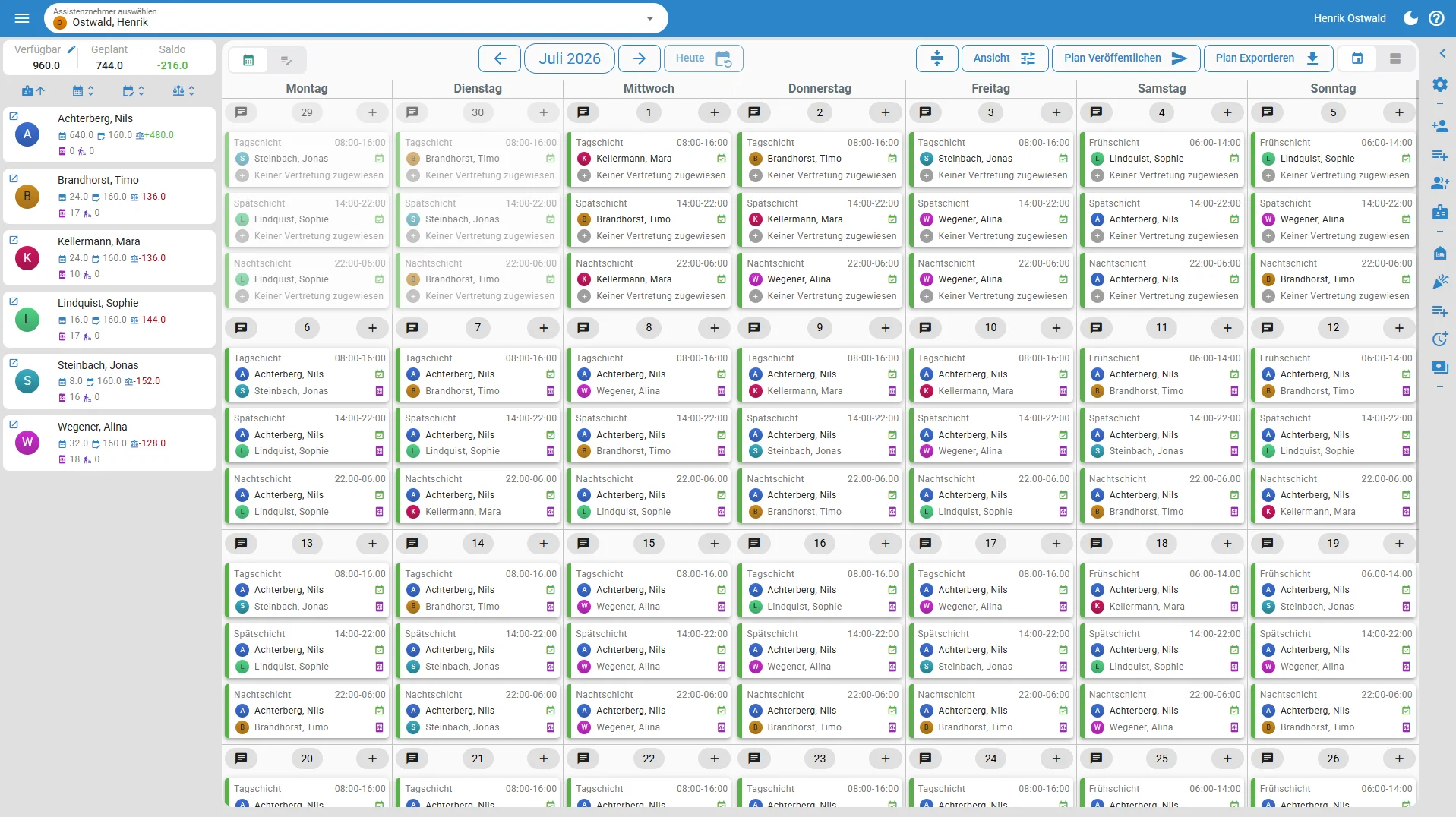The image size is (1456, 817).
Task: Click lower add list entry icon in sidebar
Action: [x=1440, y=311]
